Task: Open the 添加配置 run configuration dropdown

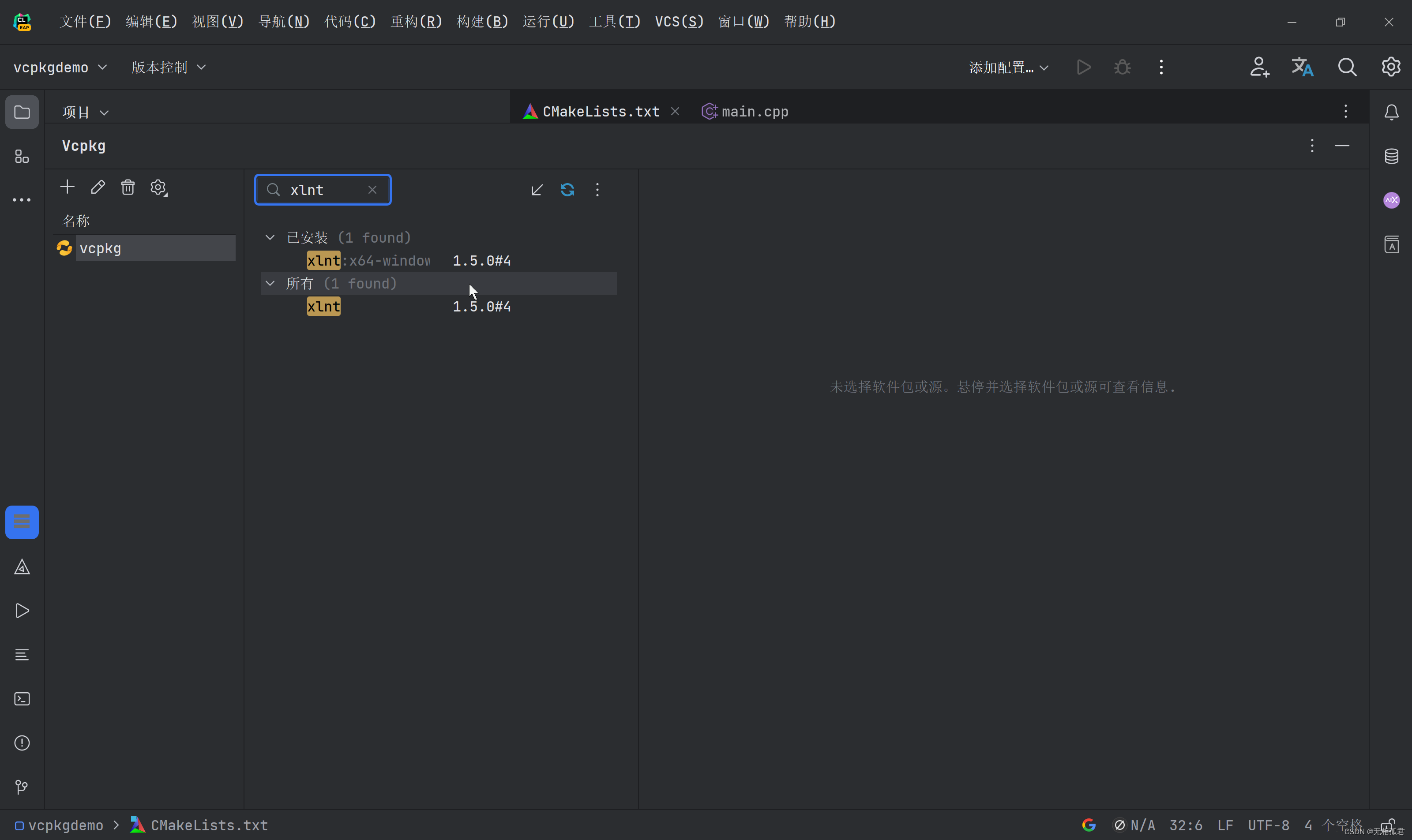Action: (x=1008, y=67)
